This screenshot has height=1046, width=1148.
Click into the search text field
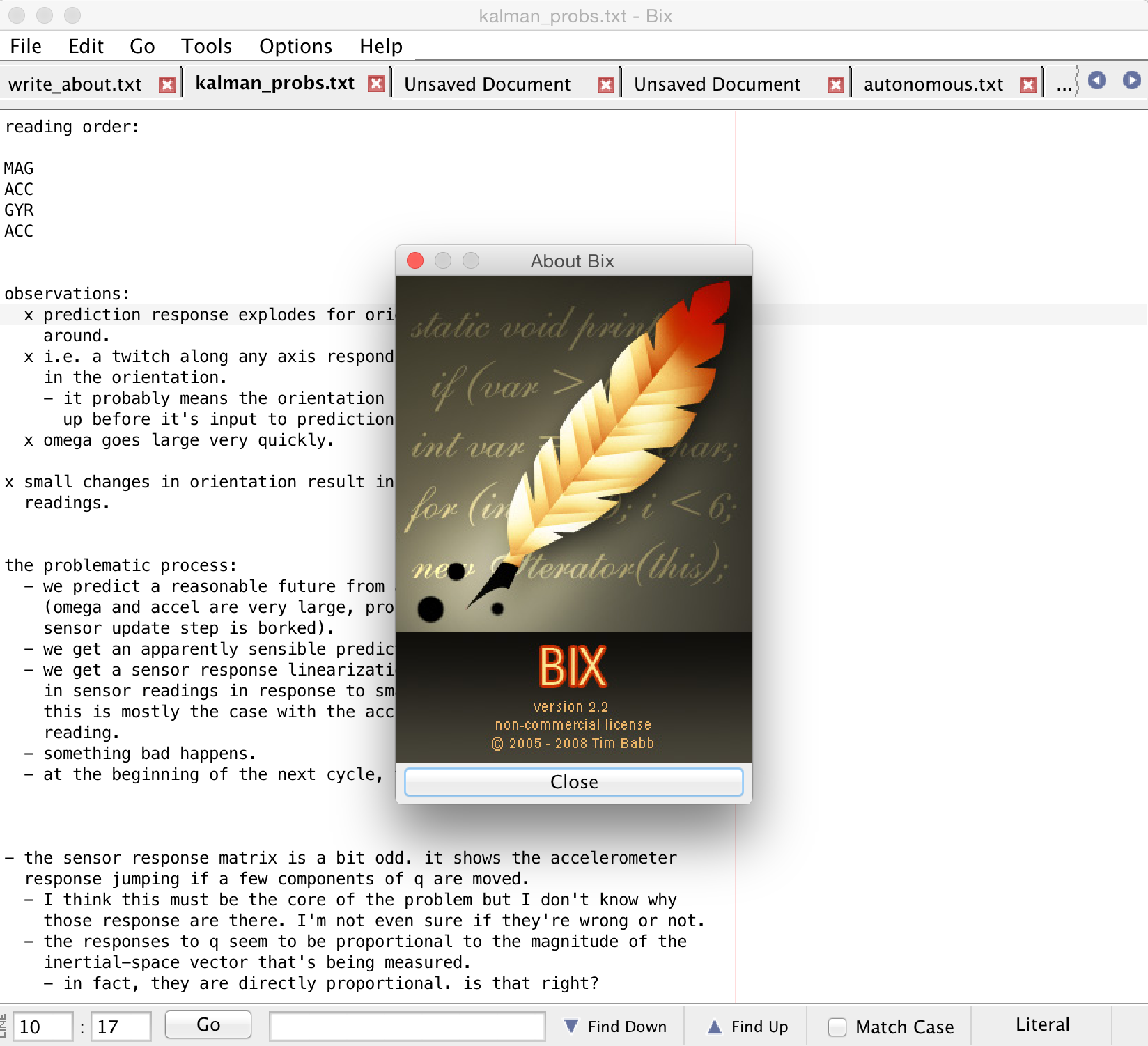pyautogui.click(x=408, y=1027)
